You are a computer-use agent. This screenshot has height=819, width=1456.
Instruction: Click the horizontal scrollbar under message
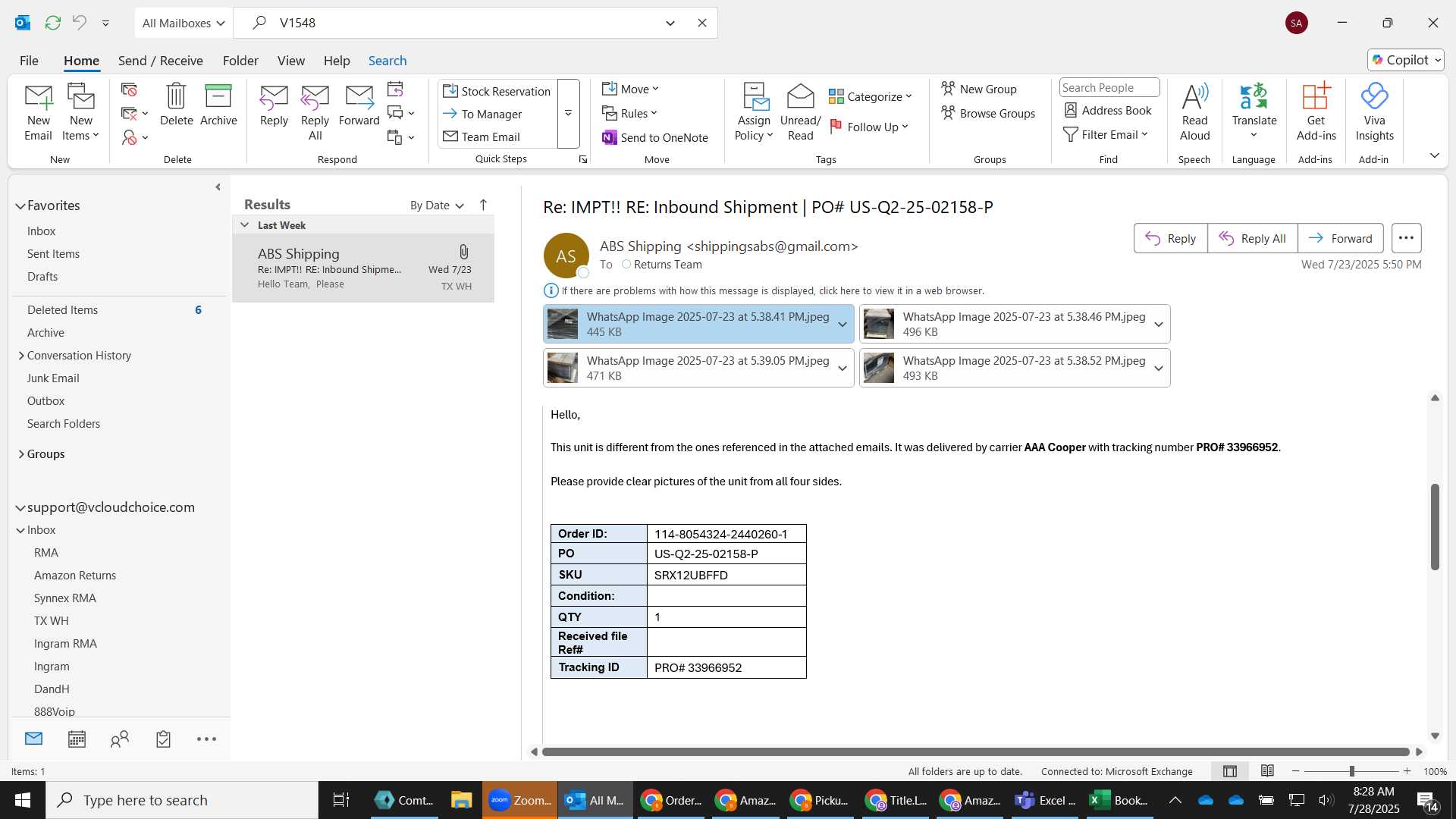(975, 752)
